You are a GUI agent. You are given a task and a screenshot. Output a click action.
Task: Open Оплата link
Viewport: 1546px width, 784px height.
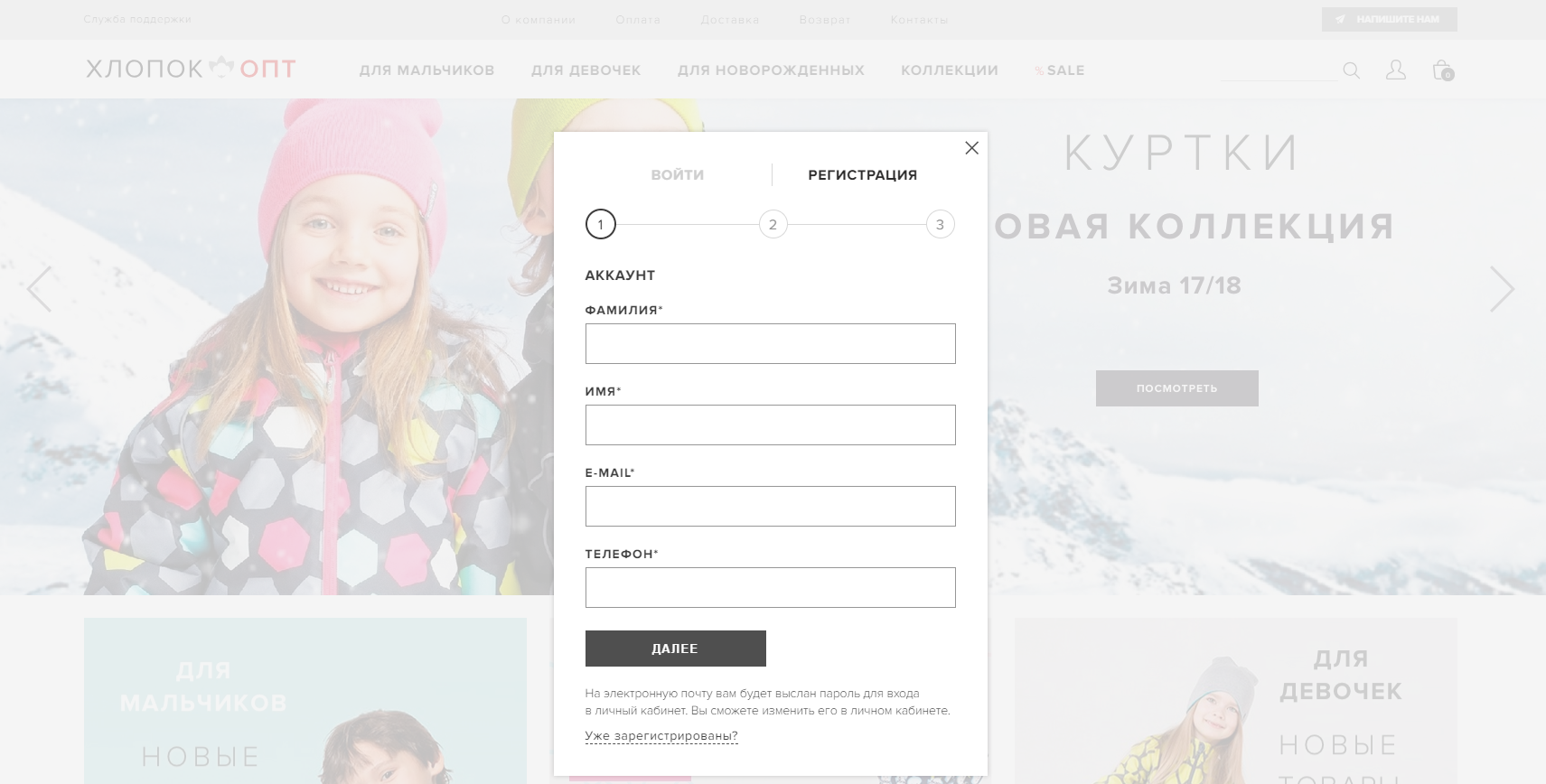(x=638, y=20)
